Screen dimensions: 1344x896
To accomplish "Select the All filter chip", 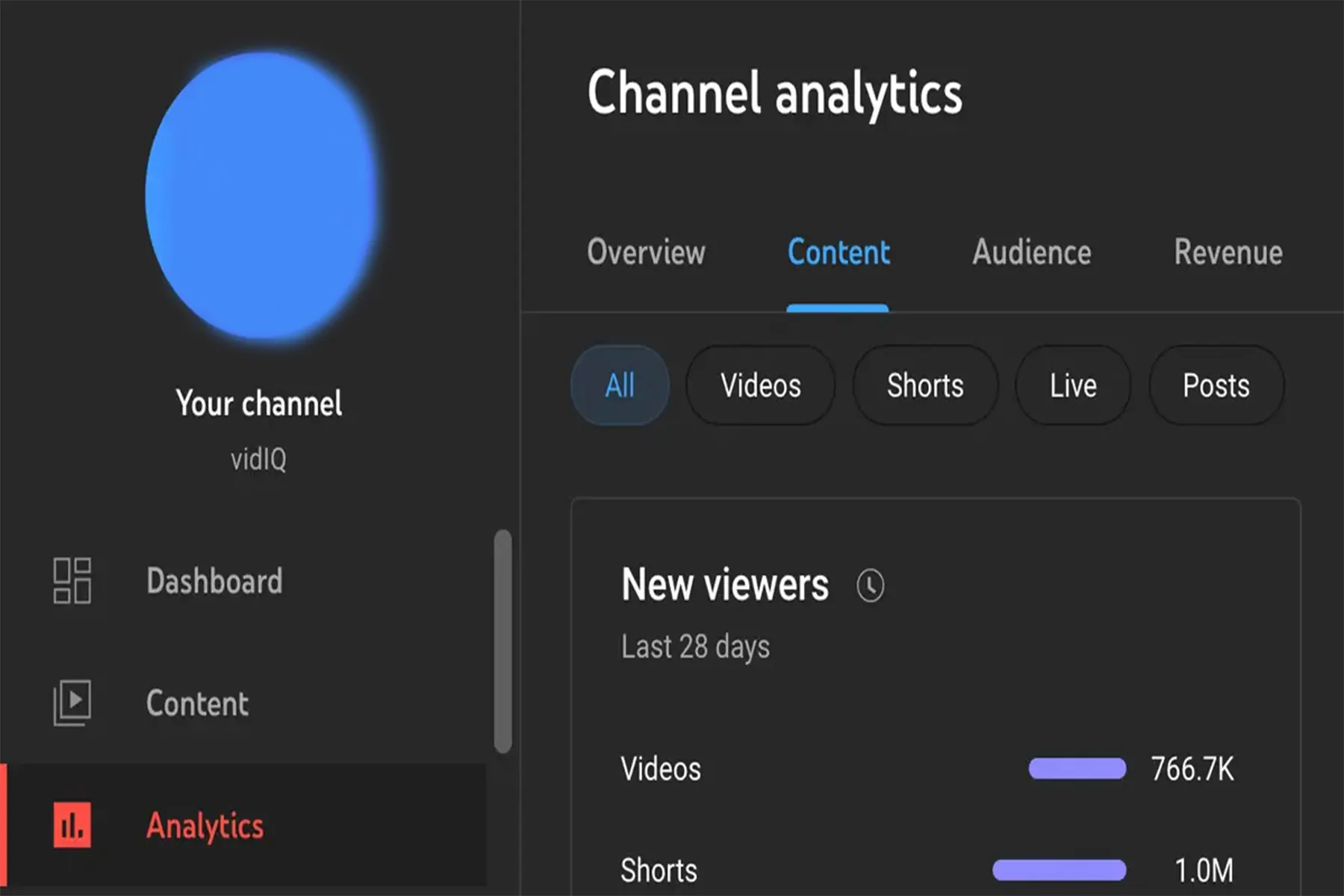I will click(x=620, y=385).
